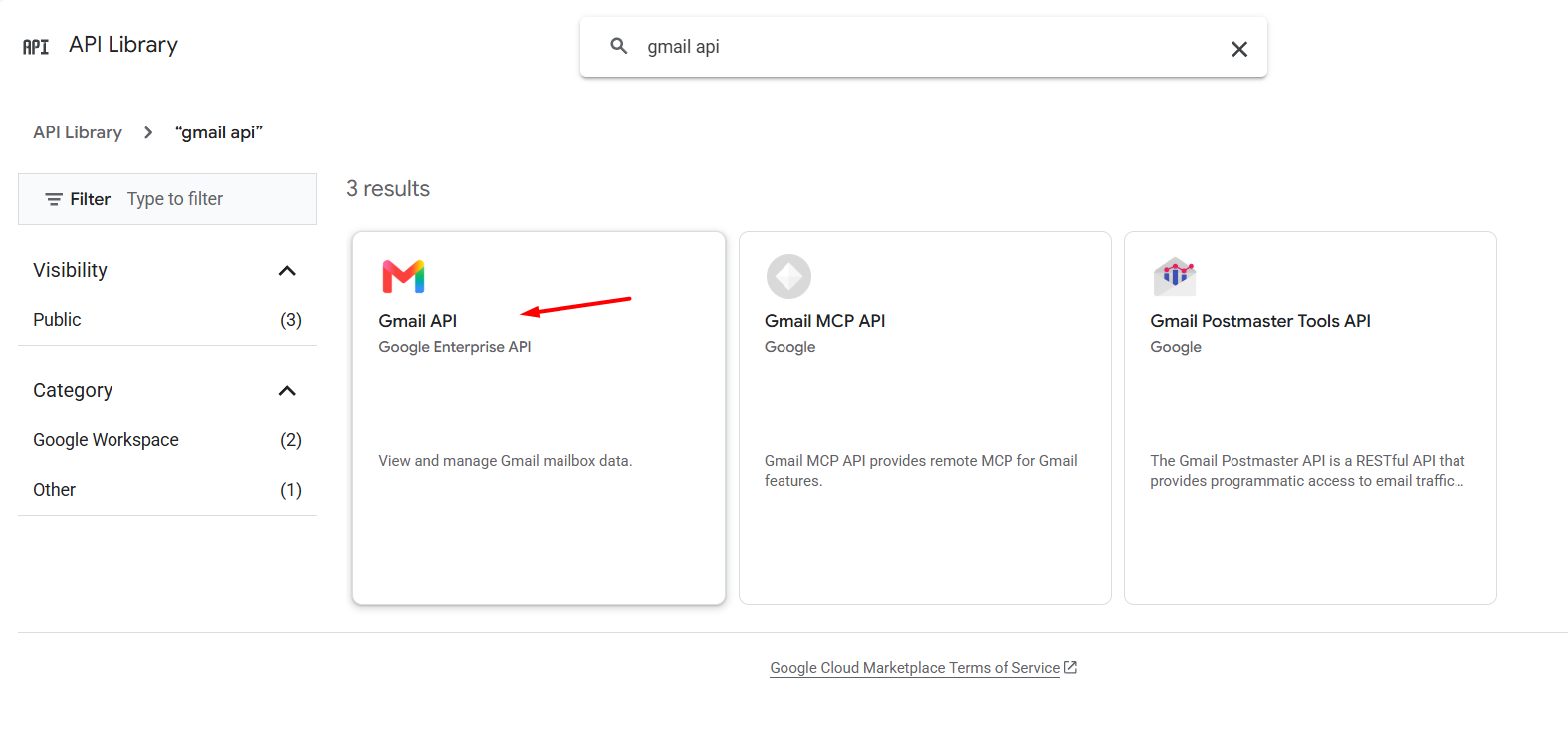This screenshot has width=1568, height=755.
Task: Click Gmail MCP API description text
Action: tap(921, 471)
